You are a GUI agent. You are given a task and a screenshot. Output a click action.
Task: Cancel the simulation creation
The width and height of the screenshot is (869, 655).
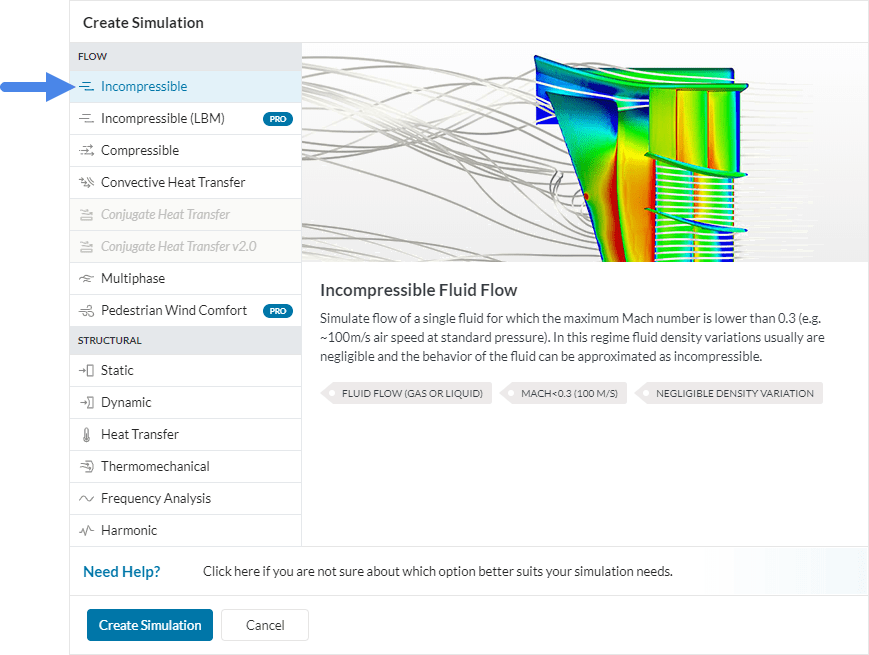click(264, 624)
